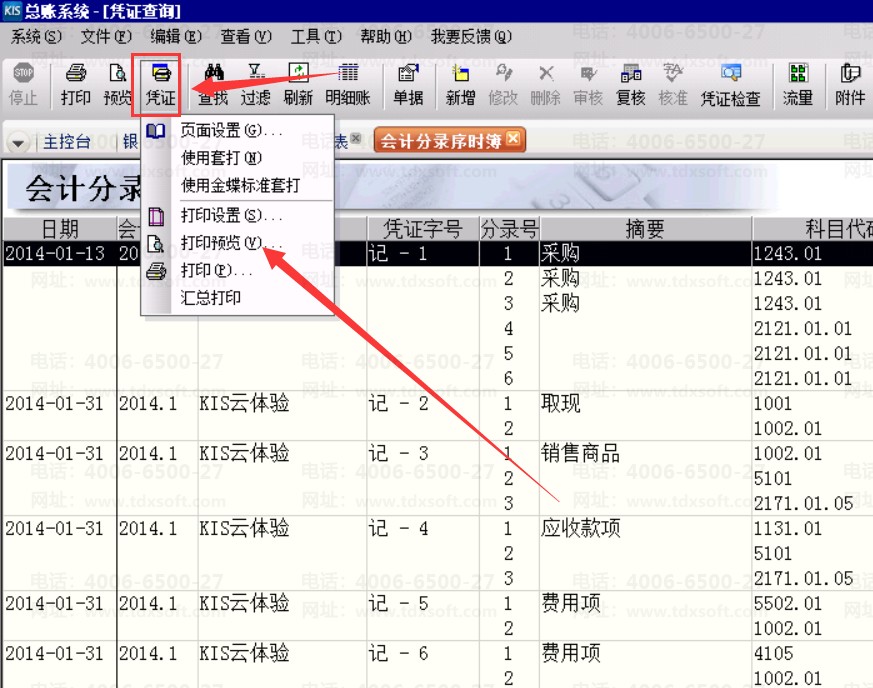
Task: Click the 刷新 (Refresh) toolbar icon
Action: pyautogui.click(x=298, y=84)
